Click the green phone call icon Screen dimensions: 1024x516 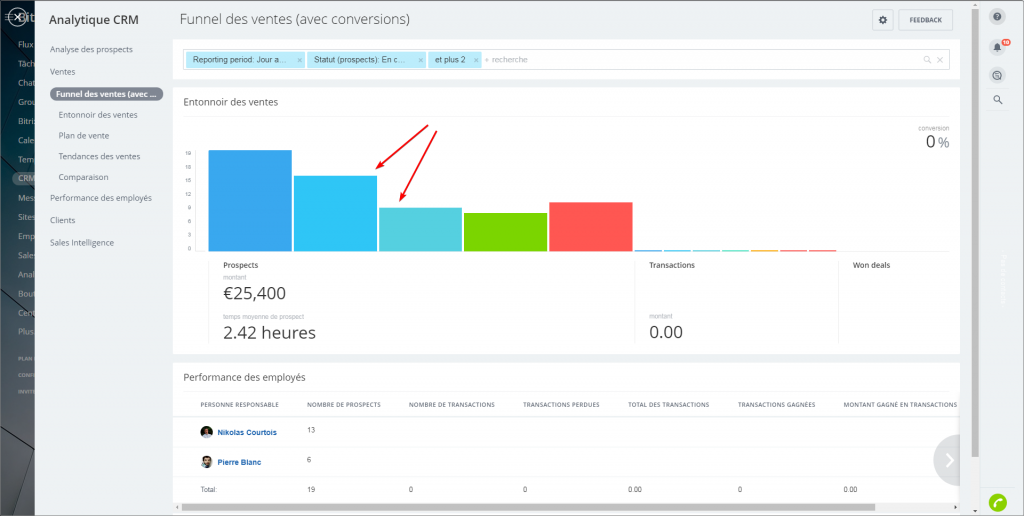[997, 502]
